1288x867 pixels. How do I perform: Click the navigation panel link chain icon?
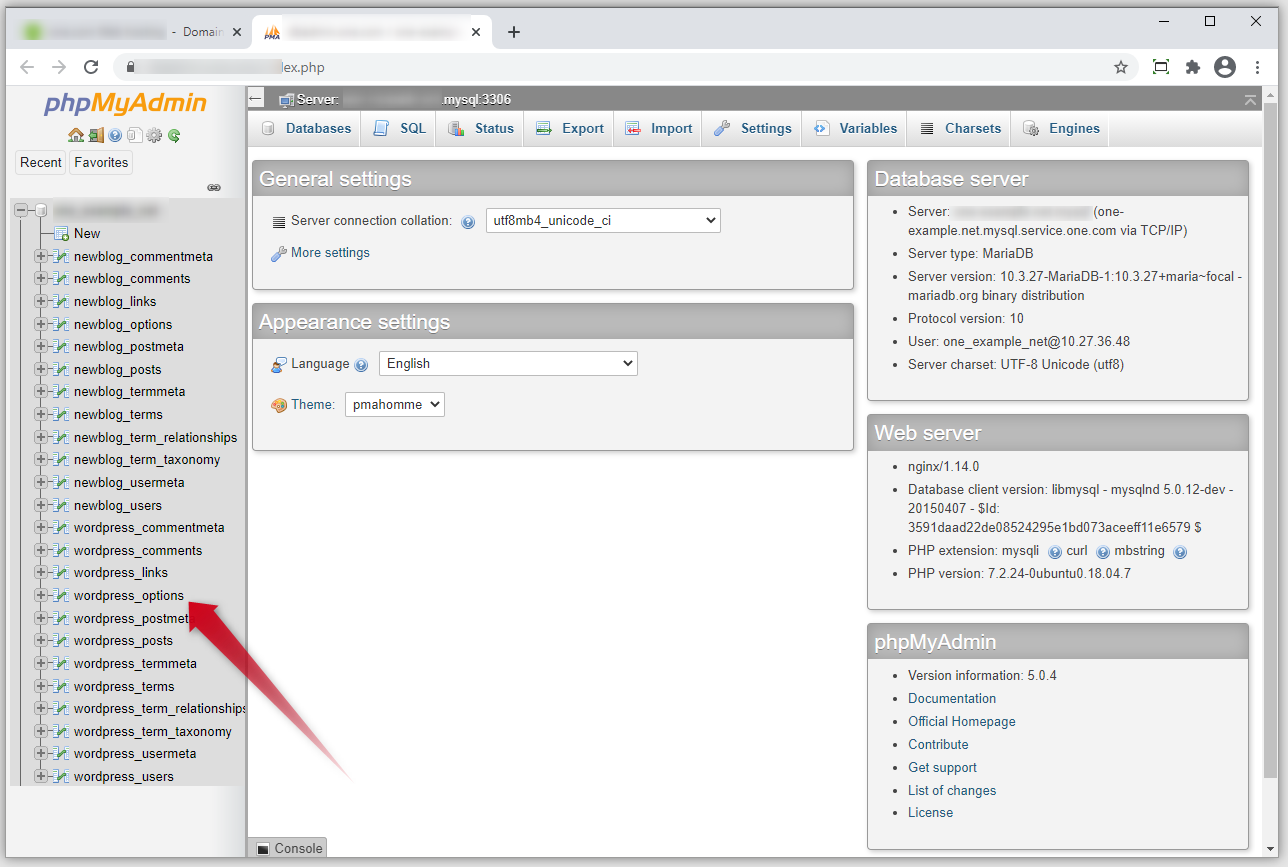(213, 187)
